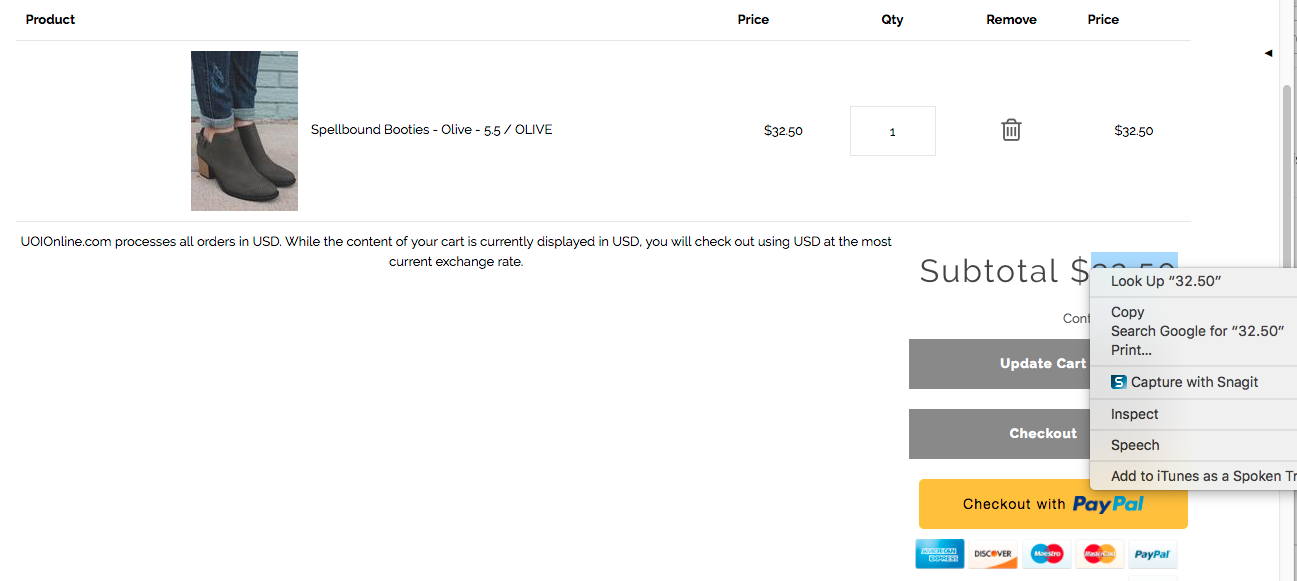Viewport: 1297px width, 581px height.
Task: Click the Maestro payment icon
Action: pos(1046,554)
